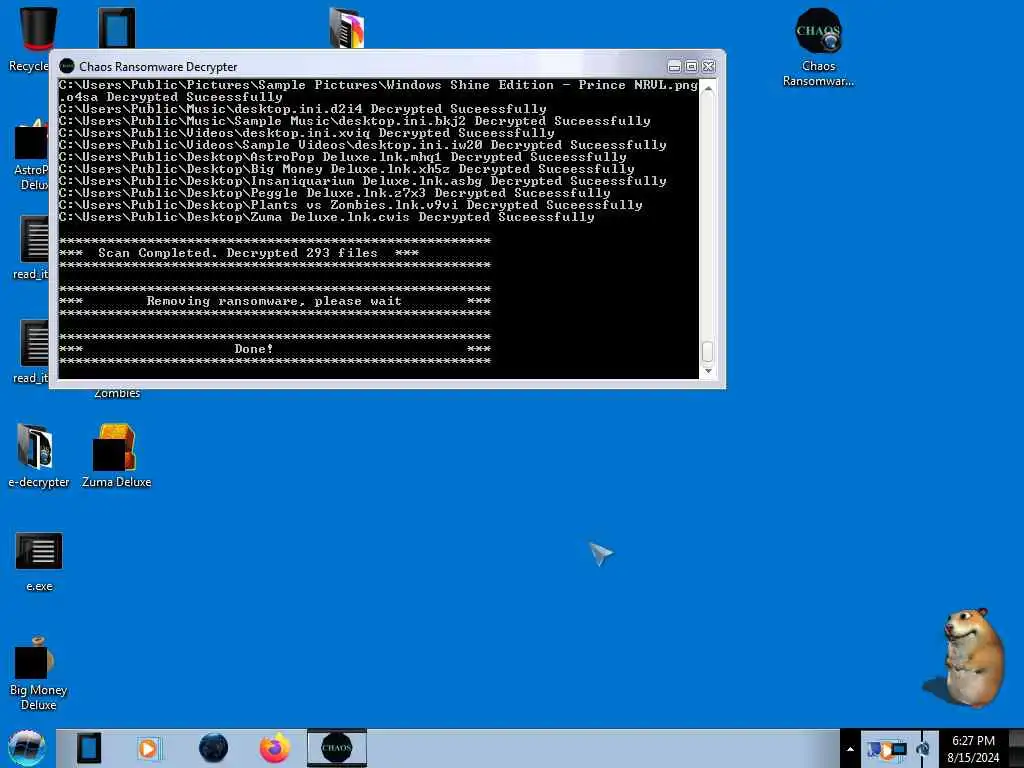Select the Chaos decrypter taskbar button
The image size is (1024, 768).
(337, 748)
